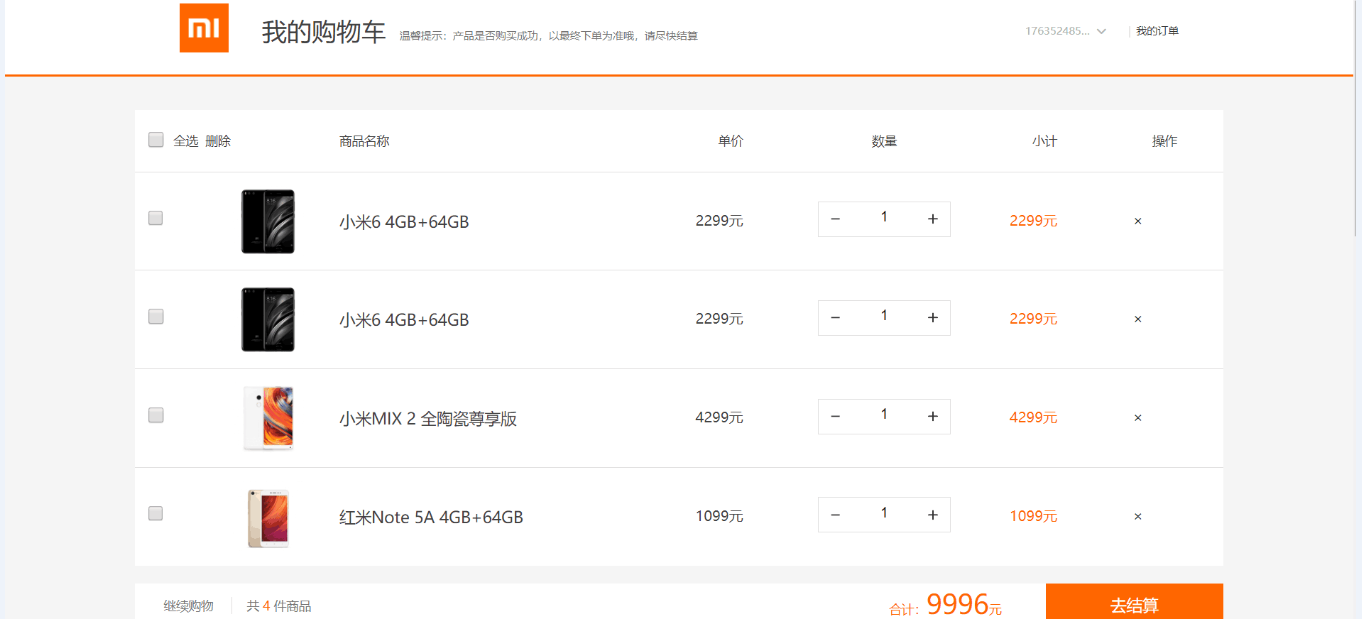Click 红米Note 5A 4GB+64GB product name

tap(431, 517)
